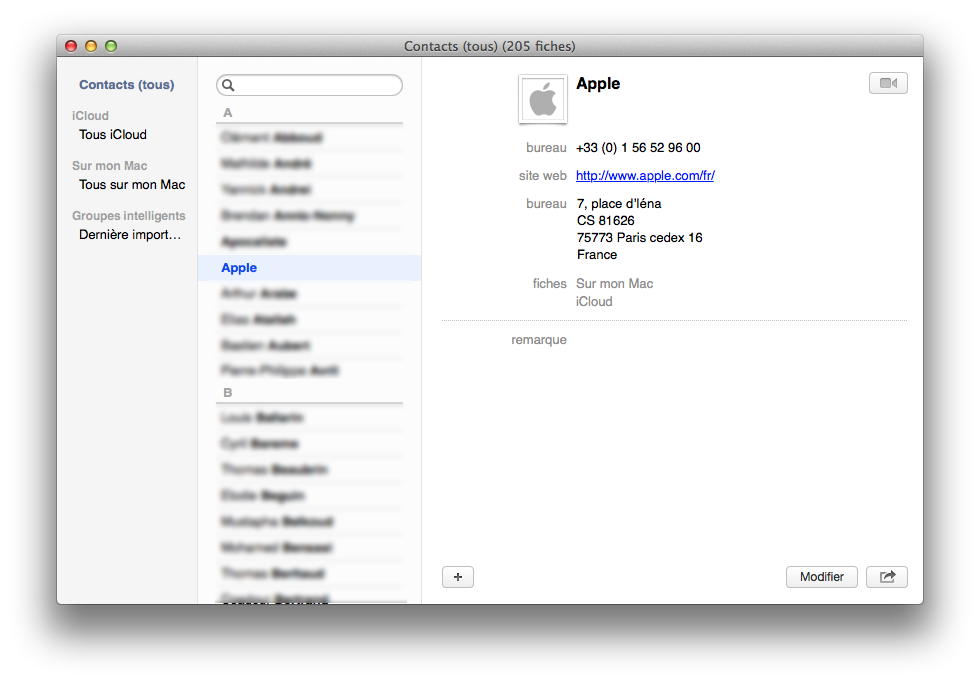
Task: Click the iCloud sidebar section header
Action: tap(90, 116)
